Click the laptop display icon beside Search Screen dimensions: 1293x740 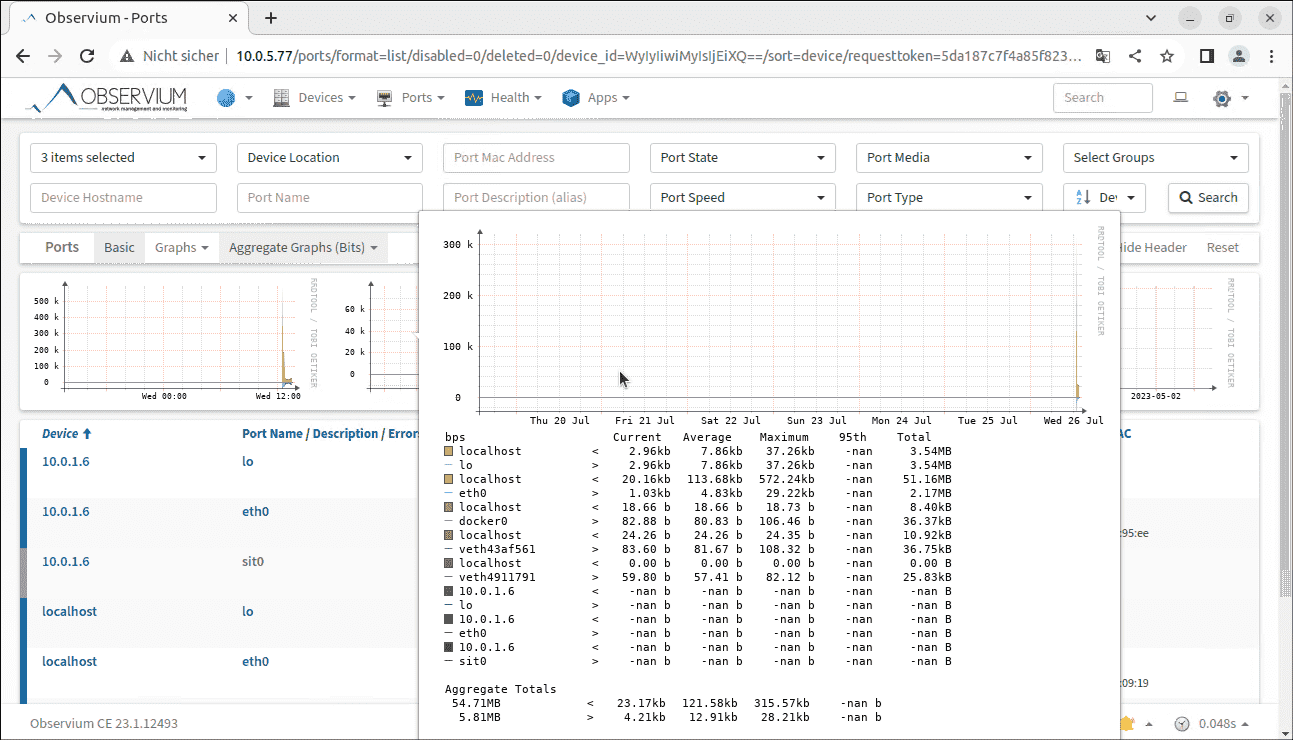point(1180,97)
